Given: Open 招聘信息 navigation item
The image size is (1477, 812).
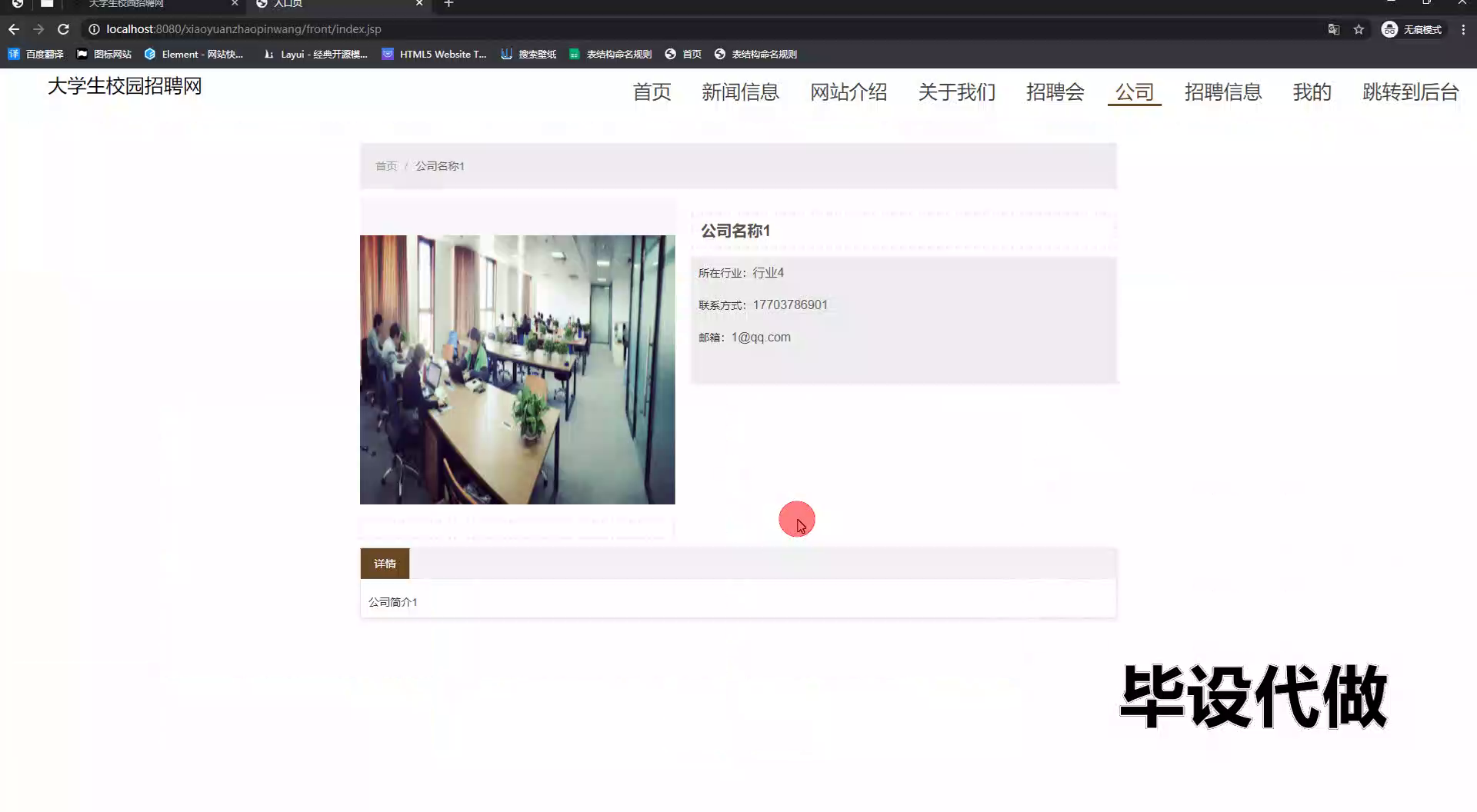Looking at the screenshot, I should (x=1222, y=92).
